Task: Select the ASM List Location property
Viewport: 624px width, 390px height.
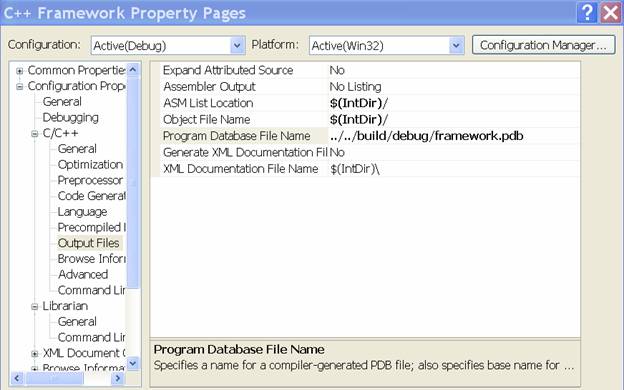Action: [x=208, y=103]
